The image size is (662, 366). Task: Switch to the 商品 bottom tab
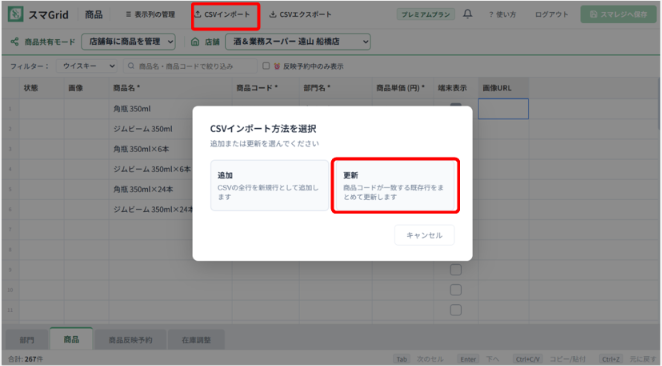(x=71, y=339)
